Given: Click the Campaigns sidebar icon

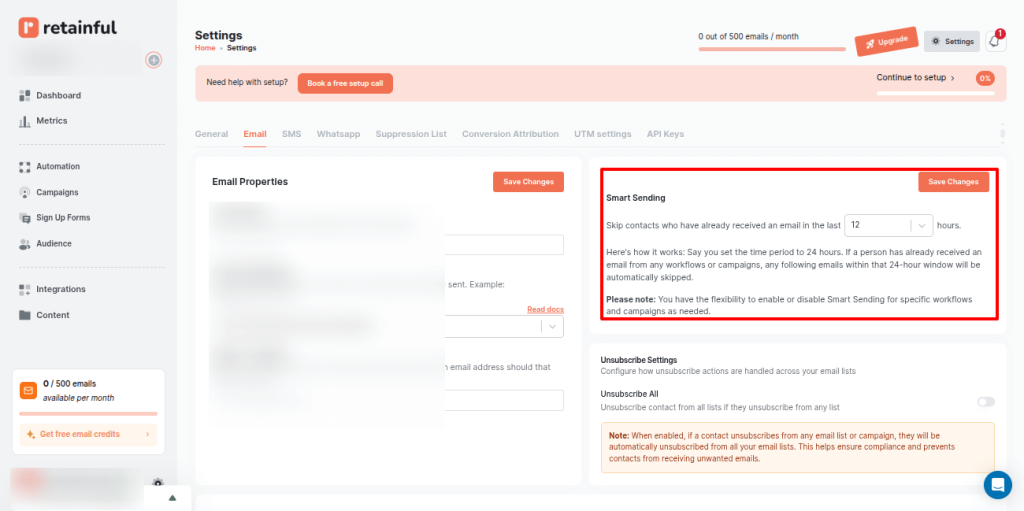Looking at the screenshot, I should [x=25, y=192].
